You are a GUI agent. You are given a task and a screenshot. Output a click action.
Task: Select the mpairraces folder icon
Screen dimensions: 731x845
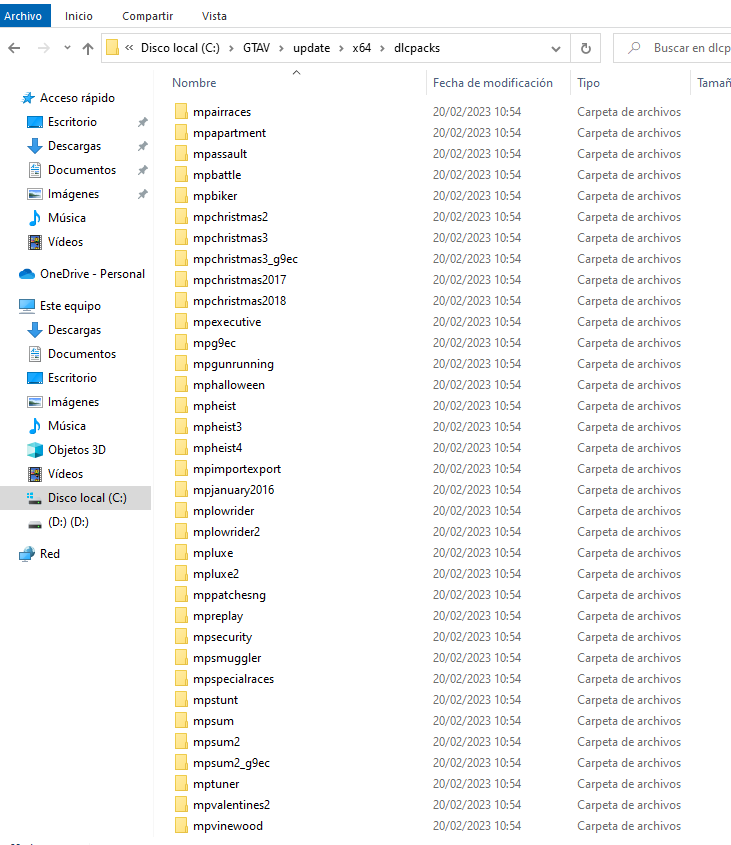[181, 112]
